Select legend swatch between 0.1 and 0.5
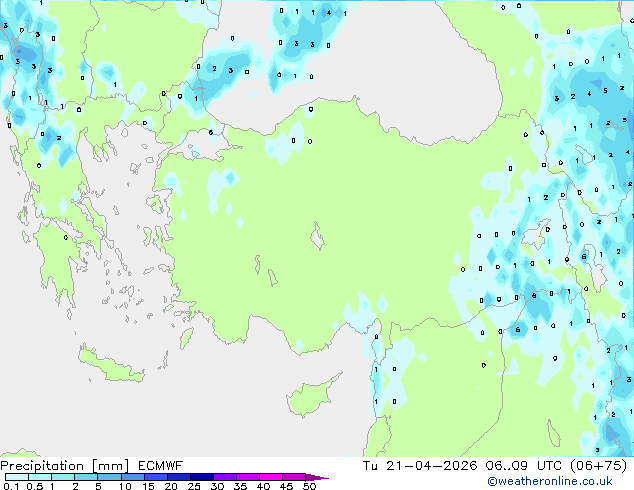This screenshot has height=490, width=634. (x=17, y=477)
